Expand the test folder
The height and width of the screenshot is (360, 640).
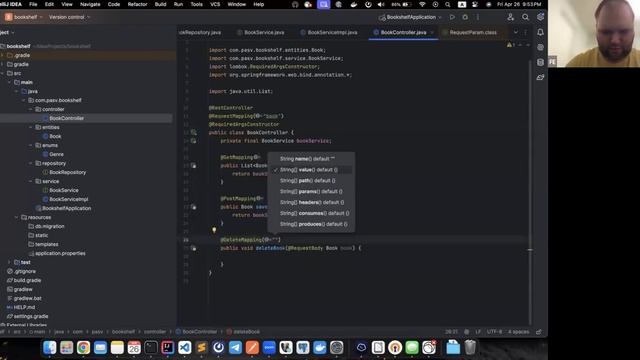pos(10,262)
